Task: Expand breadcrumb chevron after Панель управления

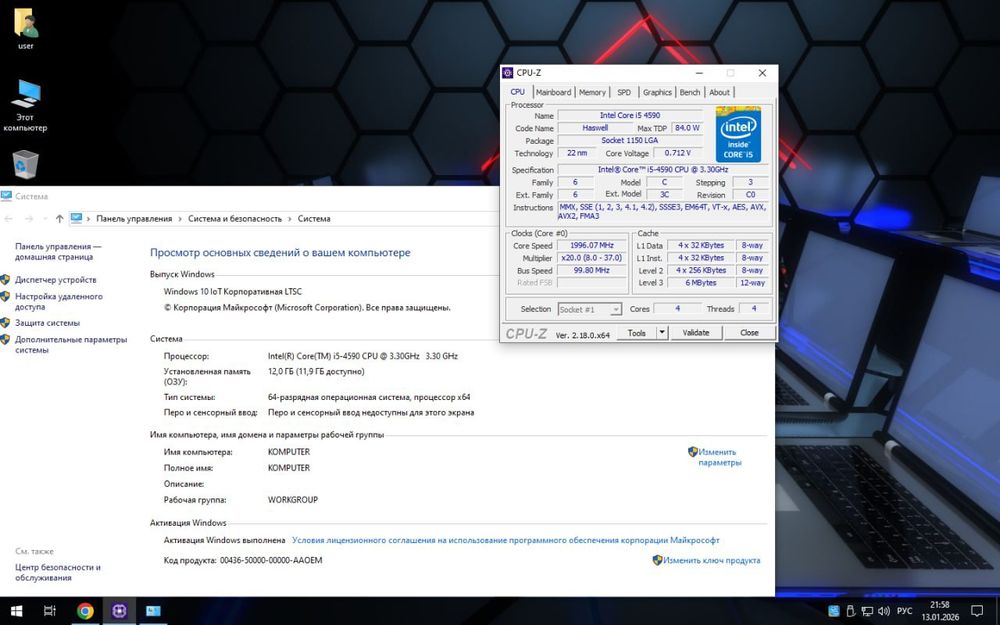Action: tap(180, 219)
